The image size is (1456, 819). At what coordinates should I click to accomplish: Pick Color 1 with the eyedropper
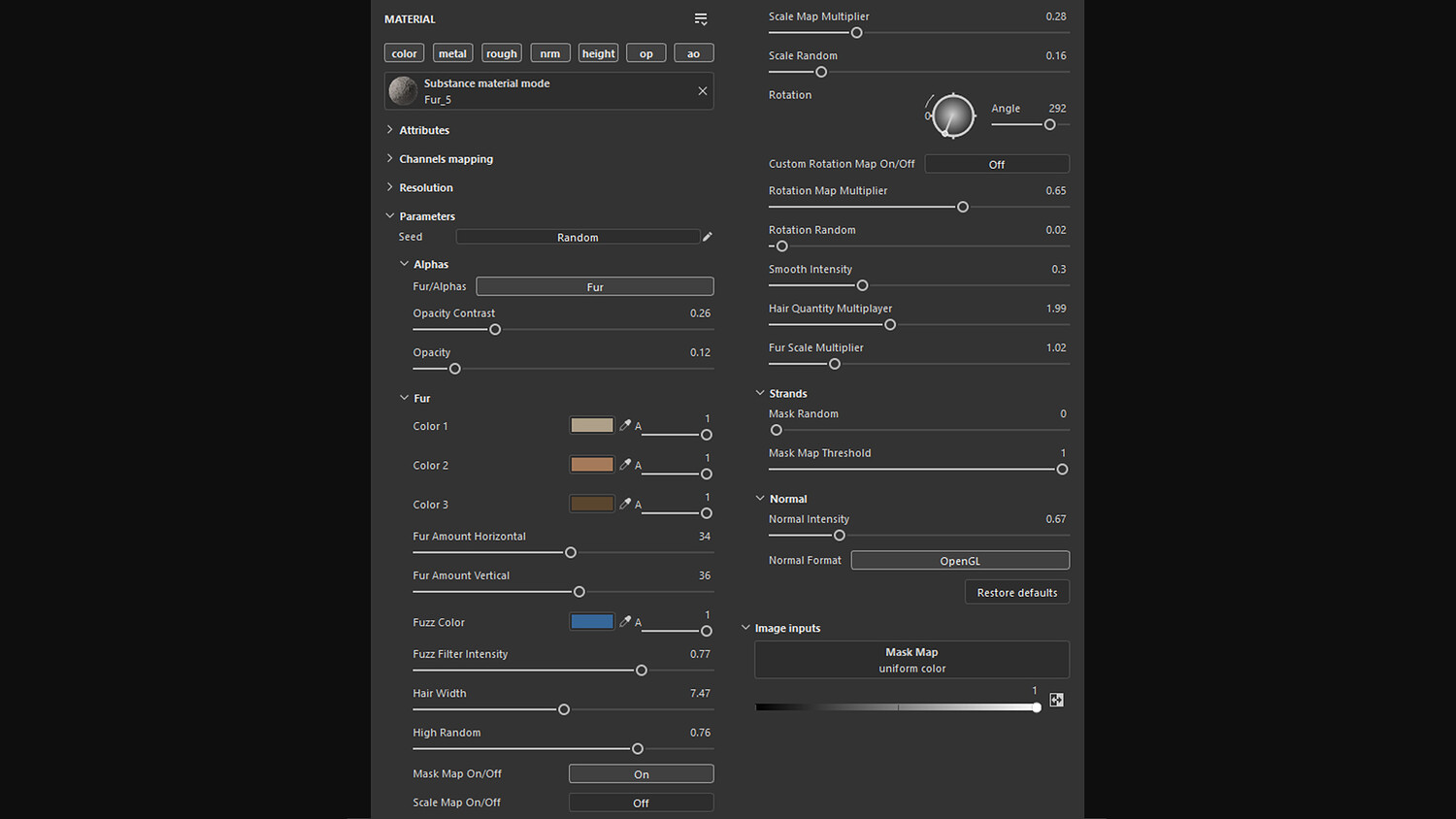click(625, 425)
